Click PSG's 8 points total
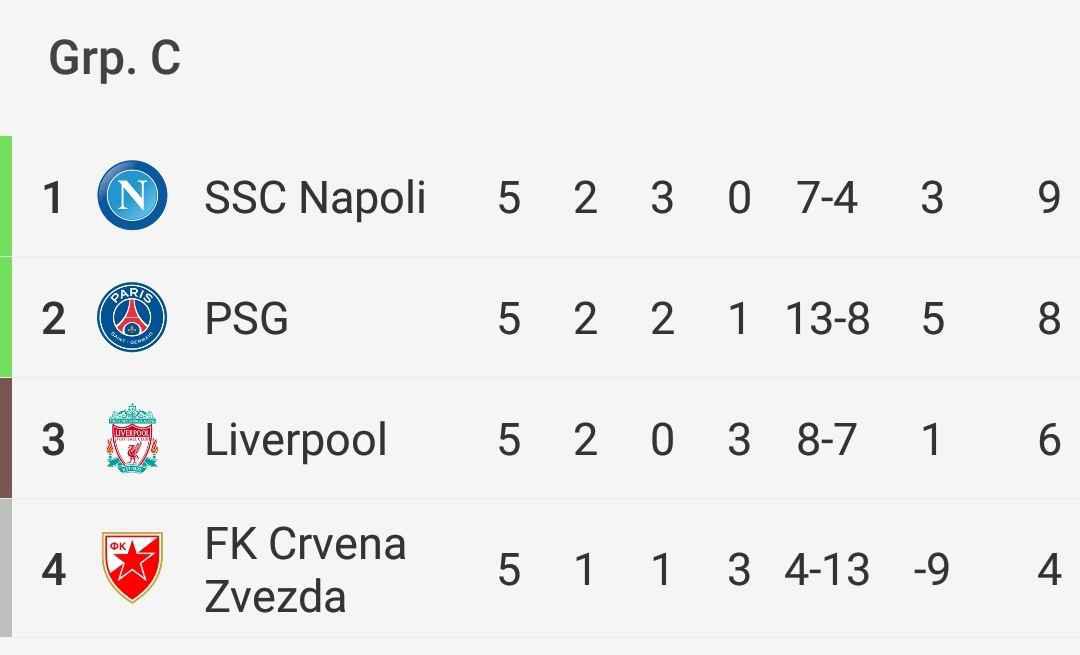Image resolution: width=1080 pixels, height=655 pixels. click(1048, 319)
